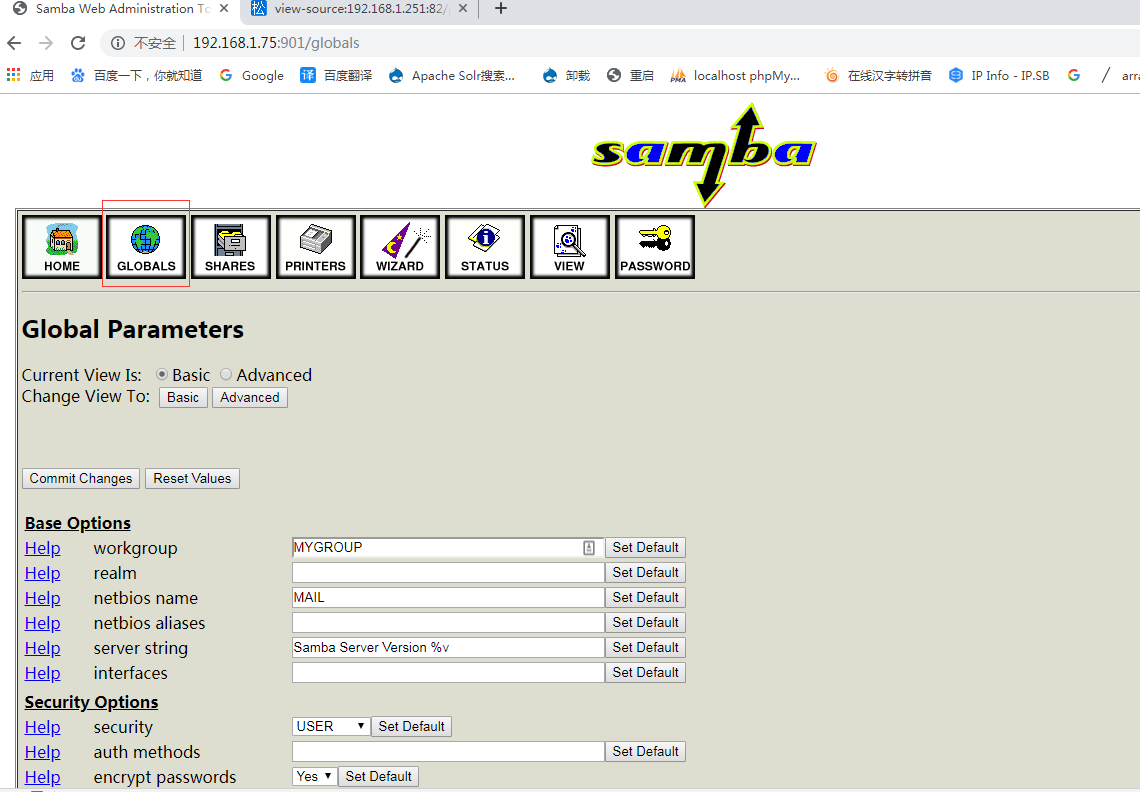Click the Advanced change view button
1140x792 pixels.
pos(249,397)
